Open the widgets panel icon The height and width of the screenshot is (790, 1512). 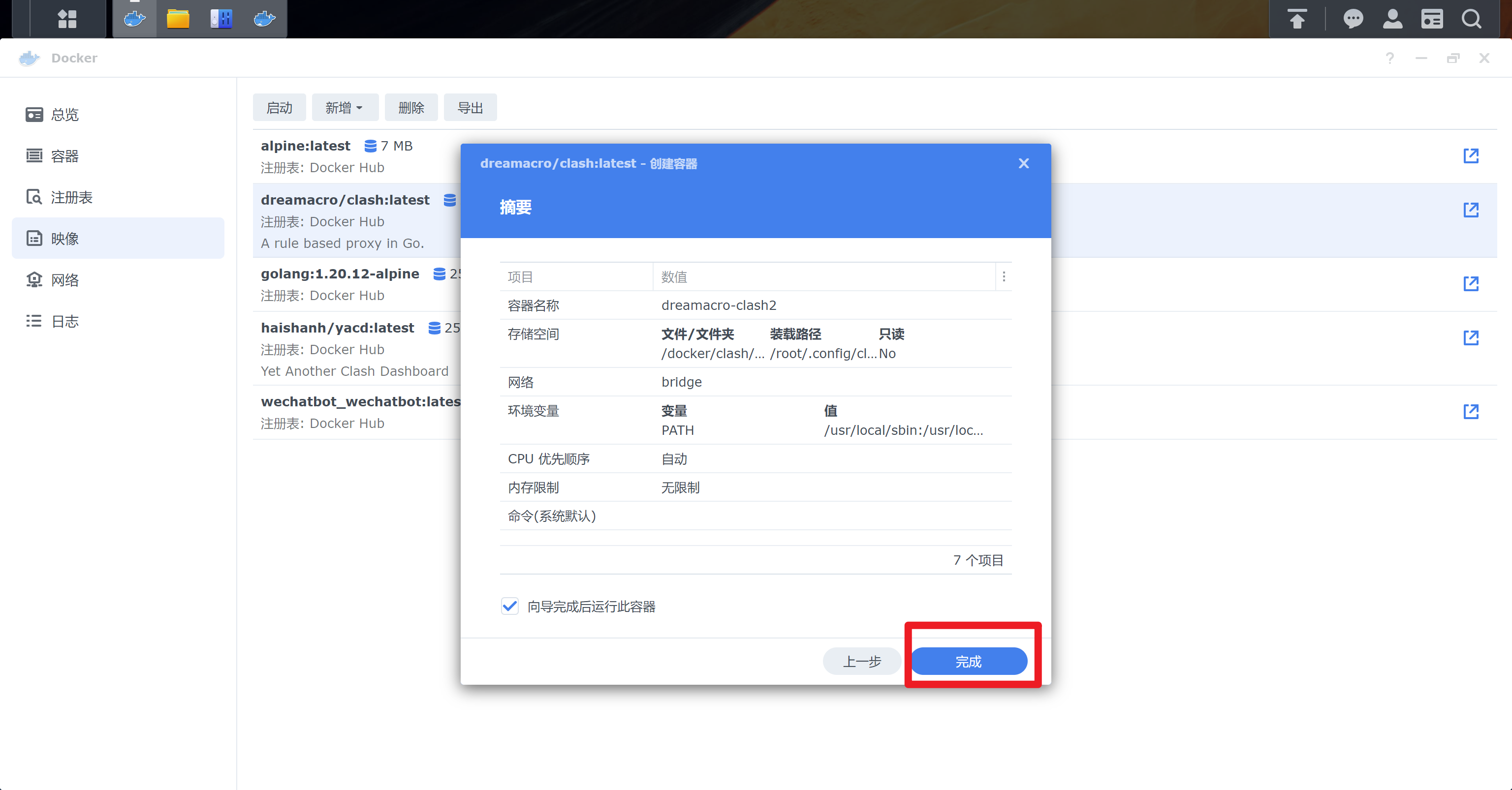click(1432, 19)
